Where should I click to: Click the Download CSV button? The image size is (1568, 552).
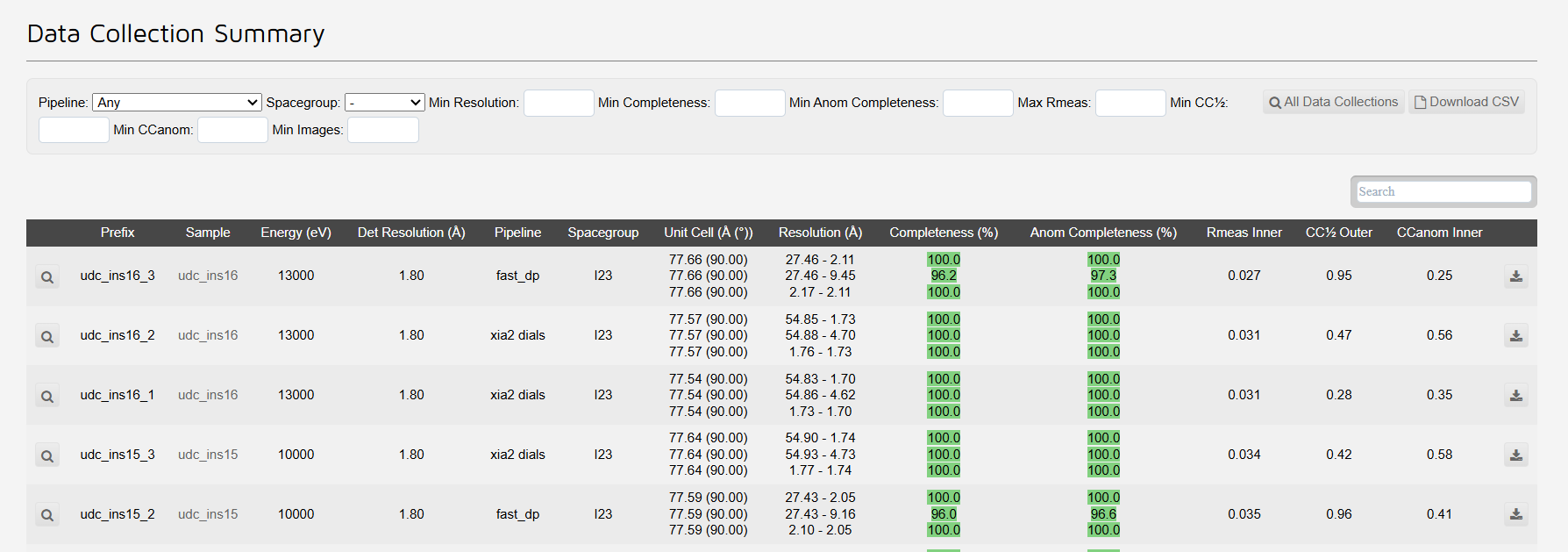pyautogui.click(x=1466, y=102)
